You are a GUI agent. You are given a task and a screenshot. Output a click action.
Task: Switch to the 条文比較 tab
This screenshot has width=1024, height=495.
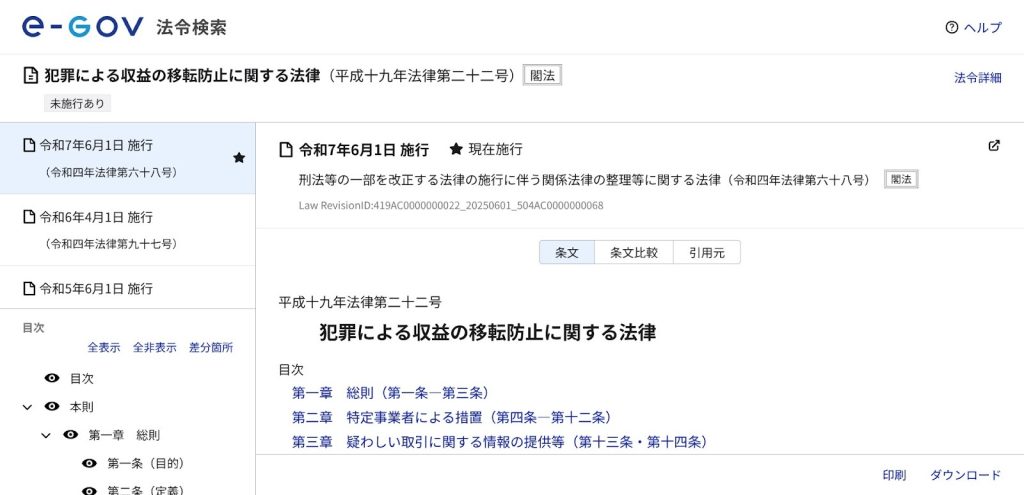(x=634, y=253)
